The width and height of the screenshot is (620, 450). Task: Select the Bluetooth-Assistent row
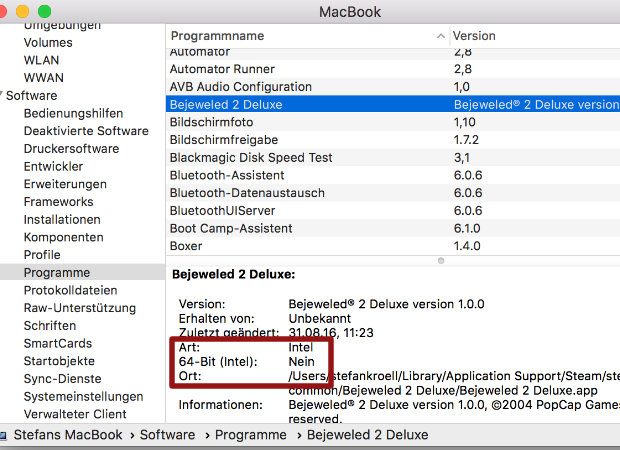(x=393, y=175)
